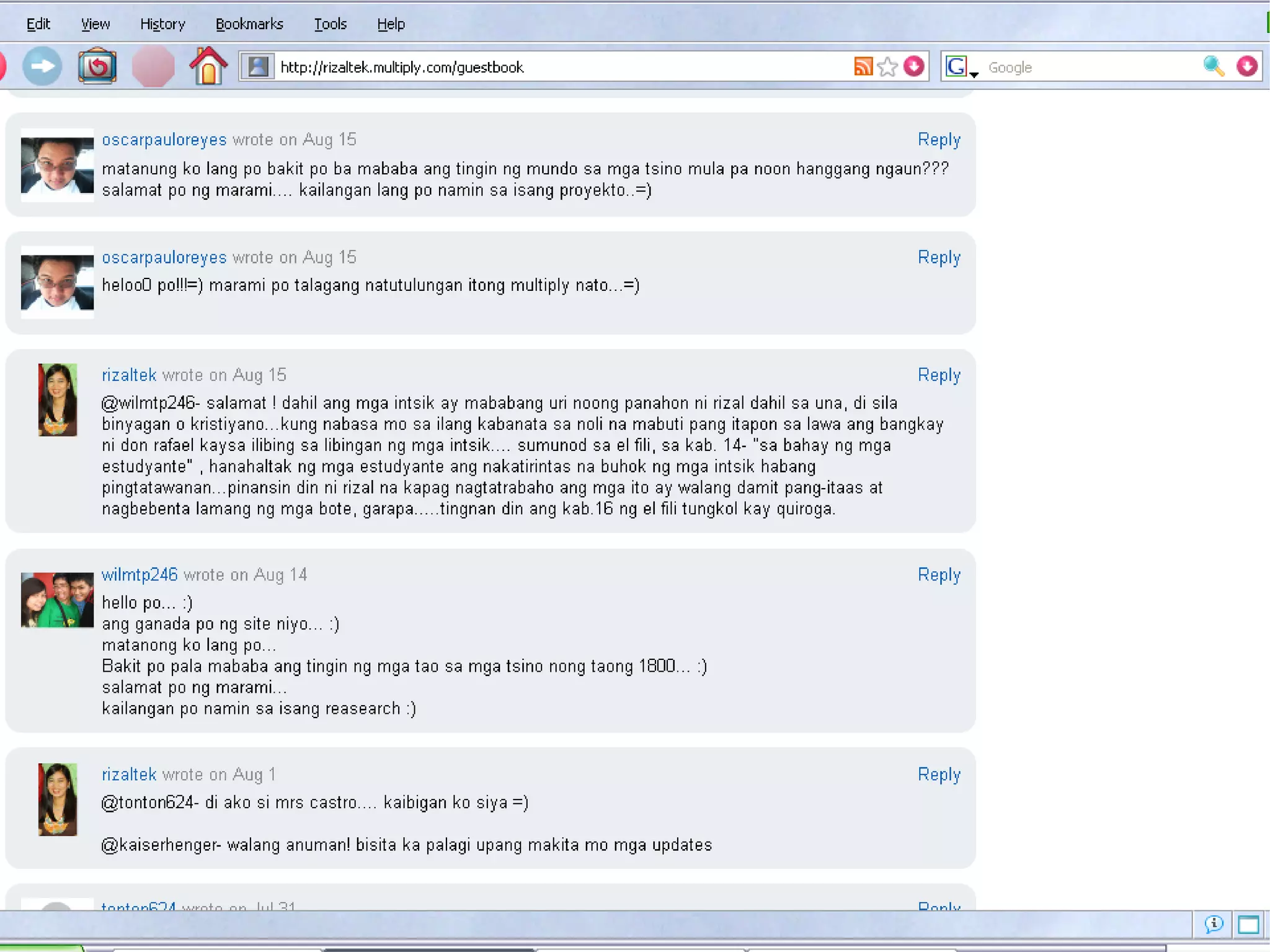Click the RSS feed icon in address bar
This screenshot has height=952, width=1270.
pos(863,66)
